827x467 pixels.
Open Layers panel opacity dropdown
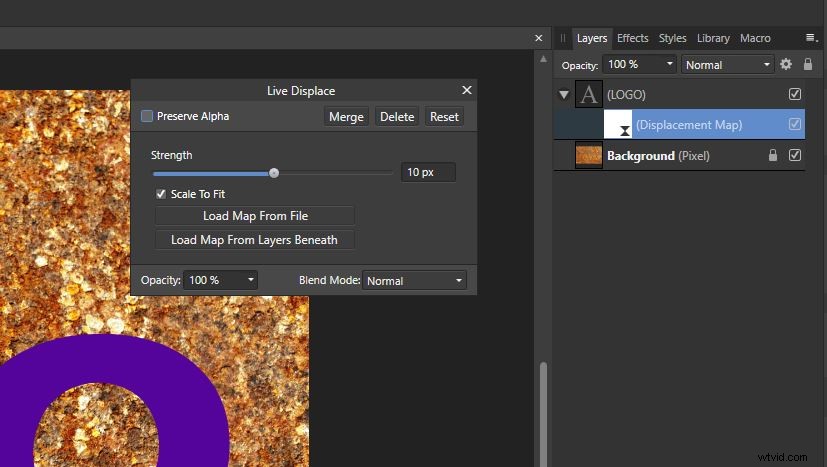pyautogui.click(x=669, y=64)
